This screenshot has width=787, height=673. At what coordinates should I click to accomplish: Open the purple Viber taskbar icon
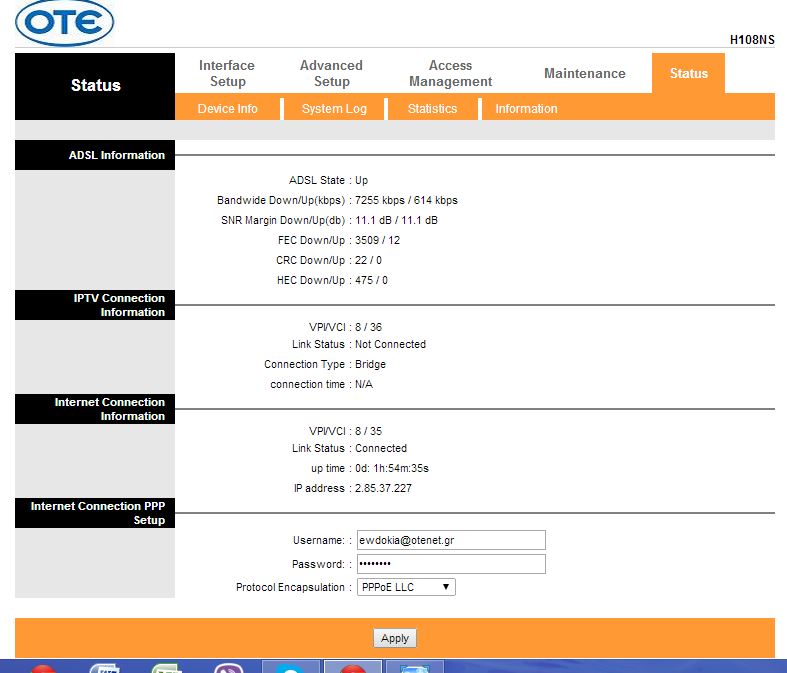point(228,668)
